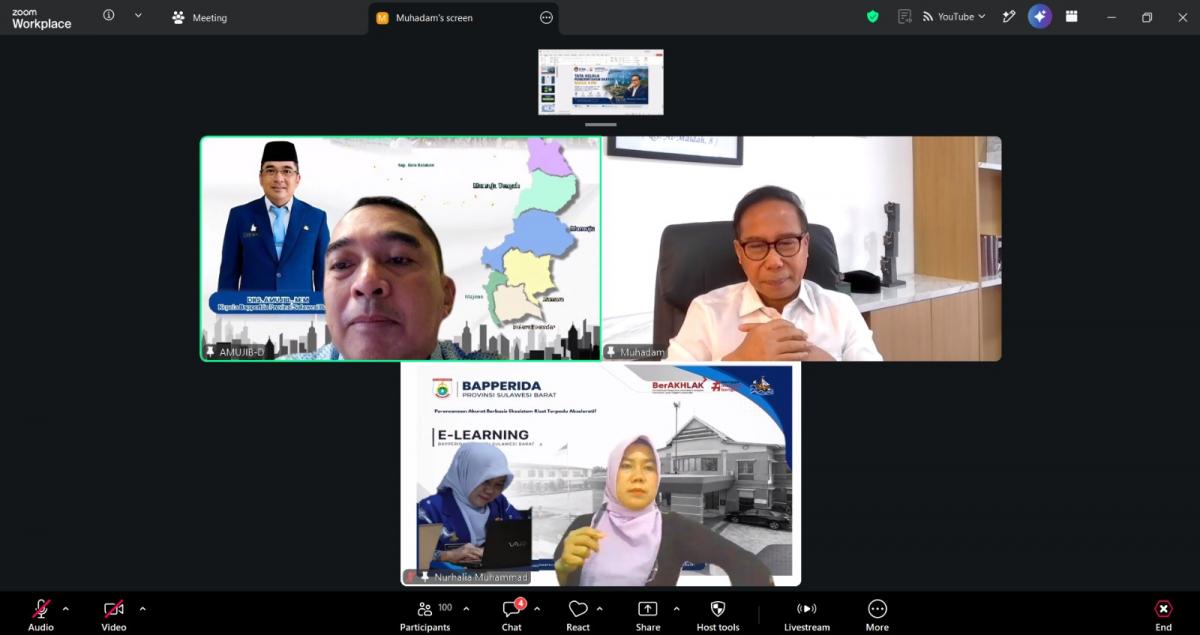Click the Livestream button
1200x635 pixels.
click(x=807, y=614)
